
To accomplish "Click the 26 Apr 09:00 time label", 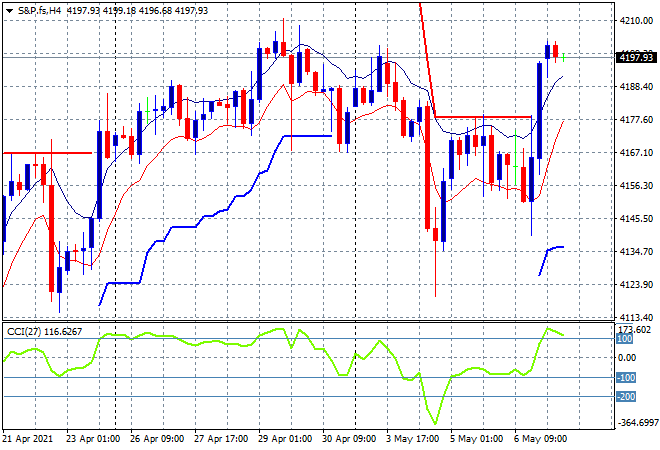I will 157,439.
